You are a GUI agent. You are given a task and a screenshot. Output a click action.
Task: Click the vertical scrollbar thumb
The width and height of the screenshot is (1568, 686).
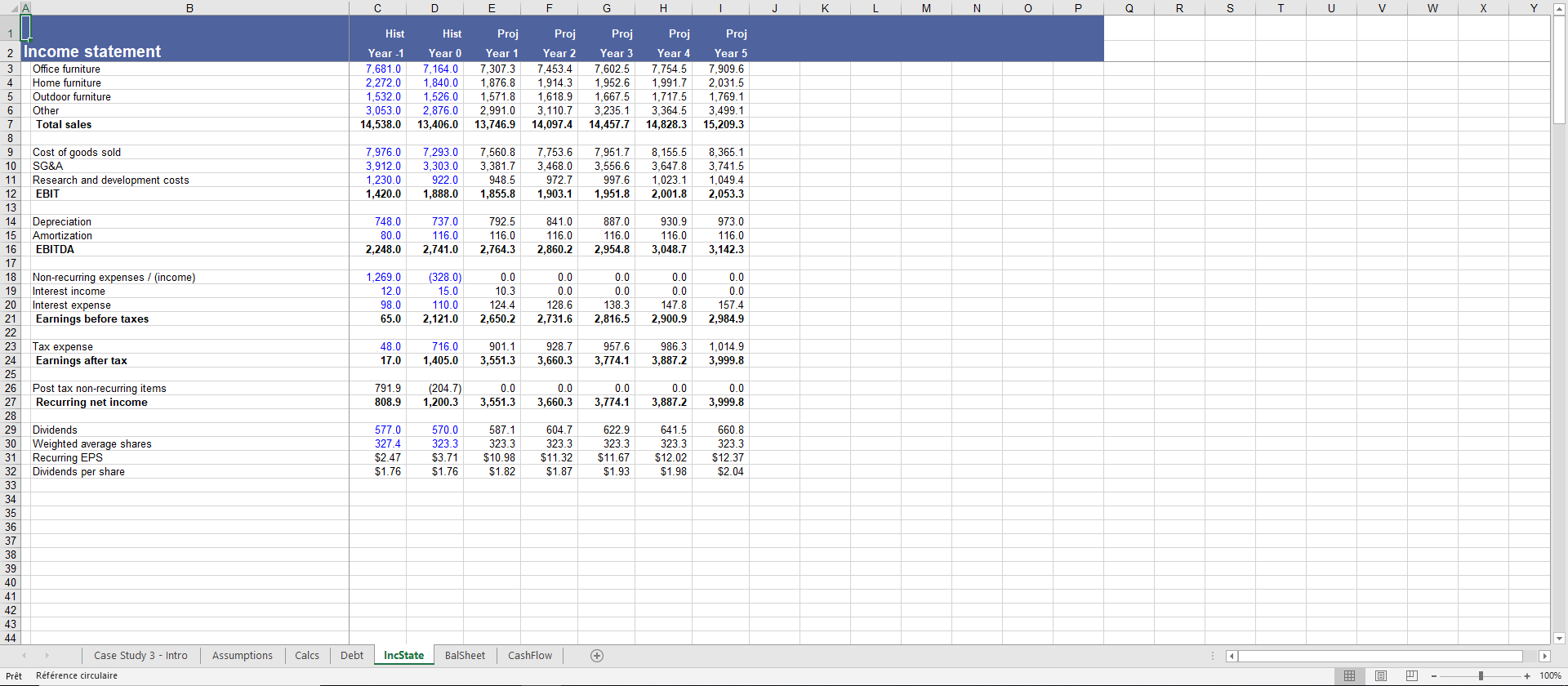1559,69
